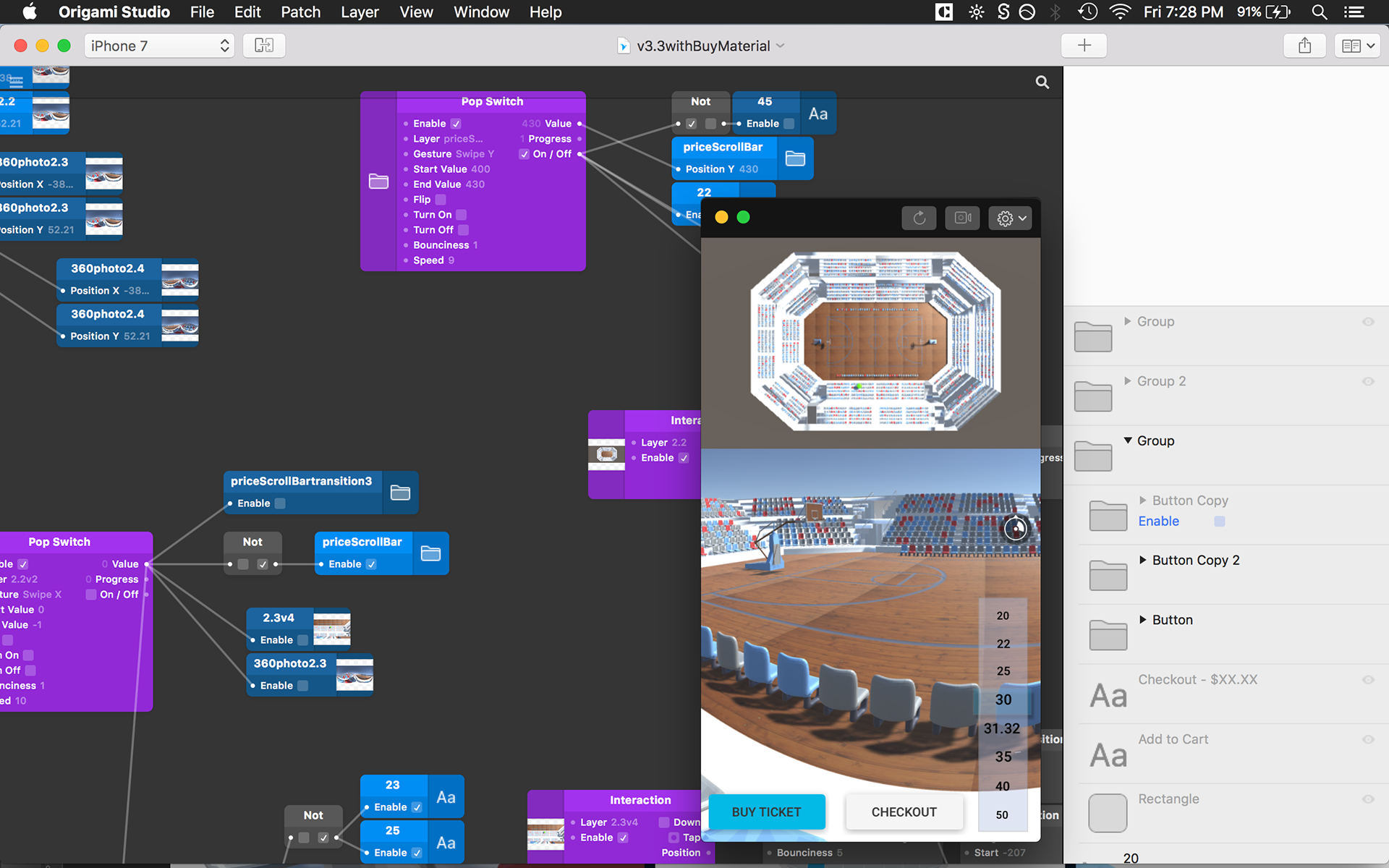The height and width of the screenshot is (868, 1389).
Task: Click the share export toolbar icon
Action: [x=1304, y=46]
